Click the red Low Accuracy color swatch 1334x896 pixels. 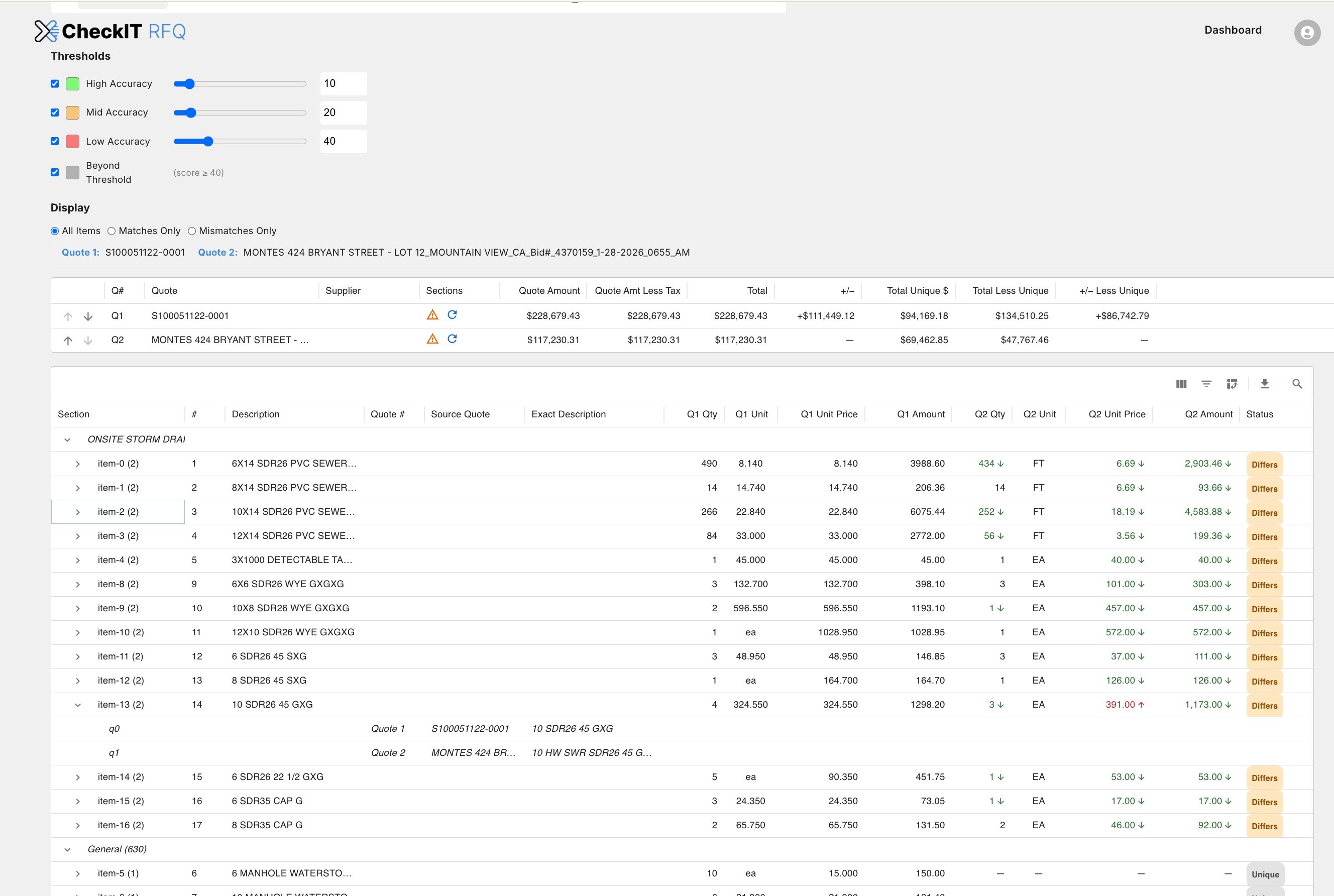click(x=72, y=141)
